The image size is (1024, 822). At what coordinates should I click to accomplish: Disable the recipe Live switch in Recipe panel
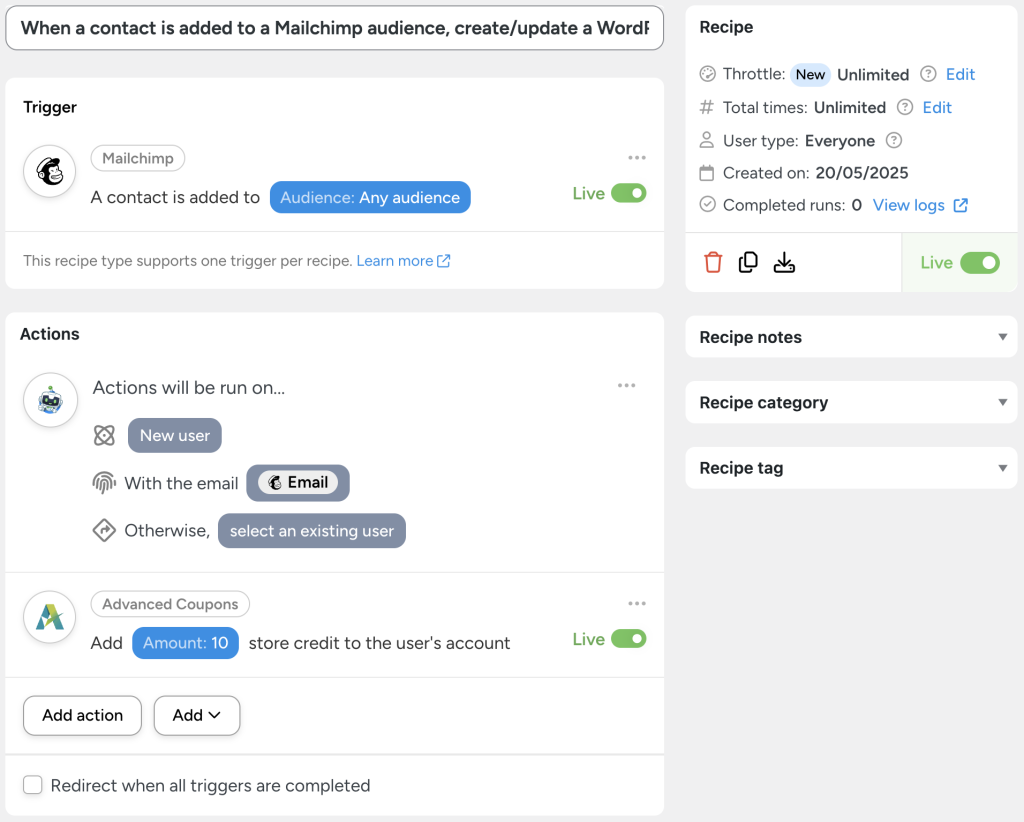tap(977, 262)
